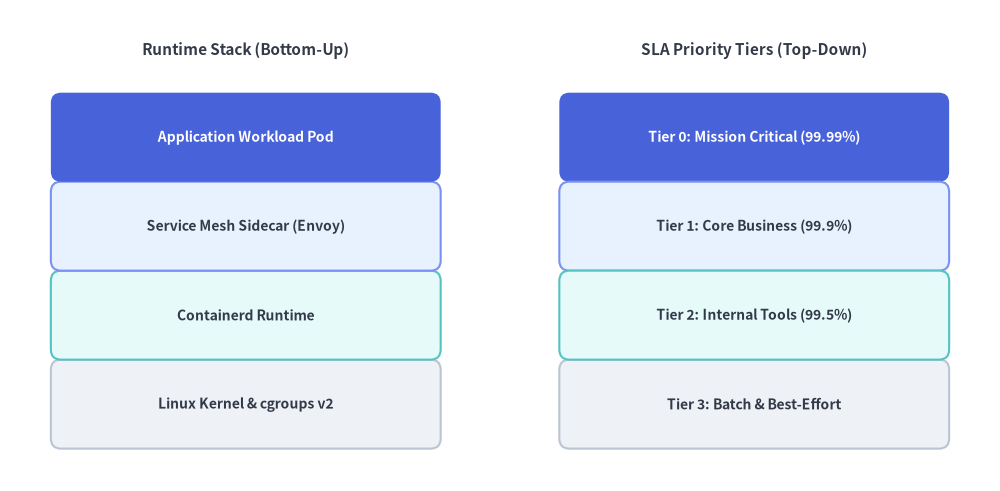
Task: Select the Tier 0: Mission Critical block
Action: 754,137
